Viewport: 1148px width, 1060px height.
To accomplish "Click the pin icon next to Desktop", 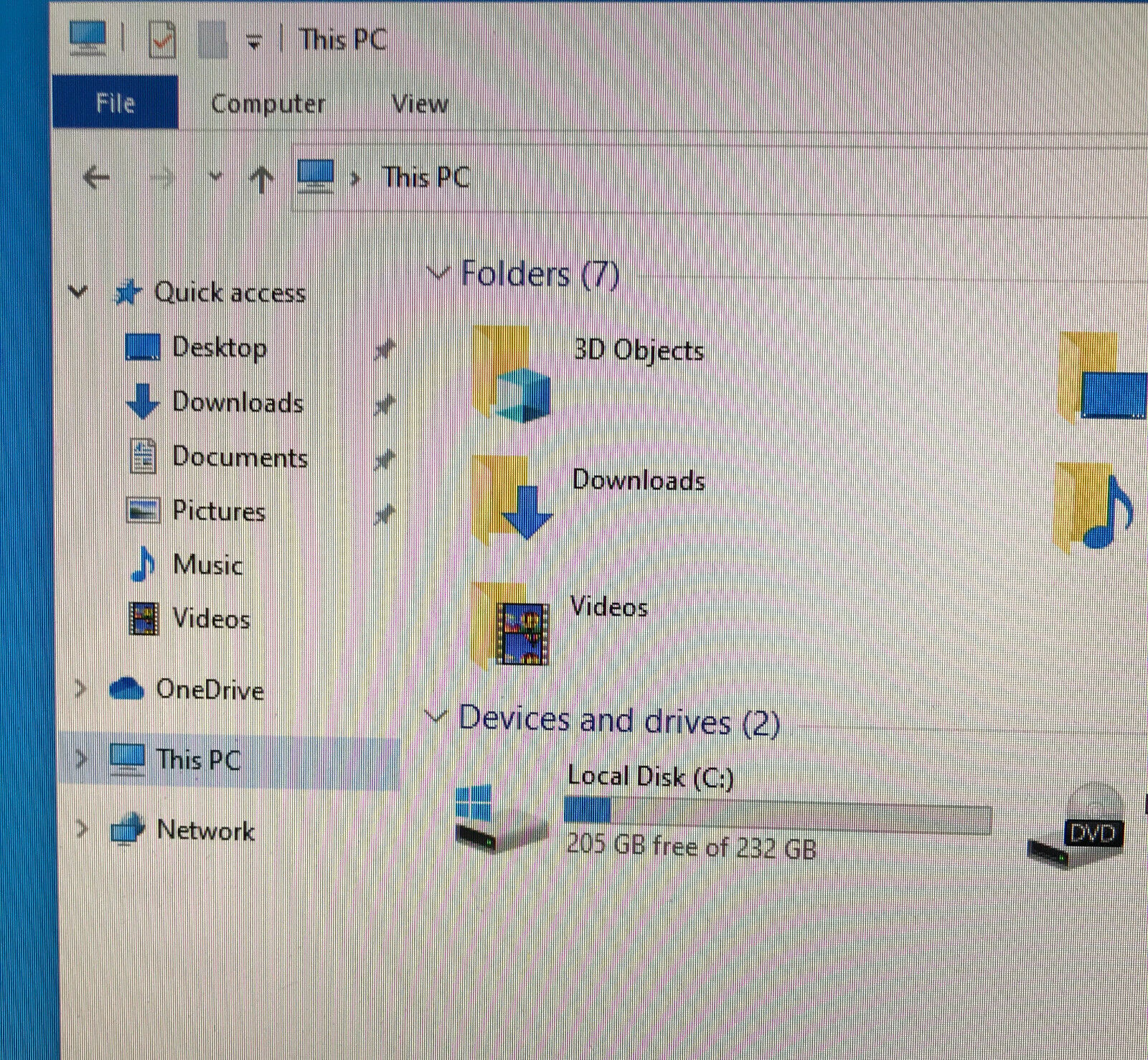I will click(385, 350).
